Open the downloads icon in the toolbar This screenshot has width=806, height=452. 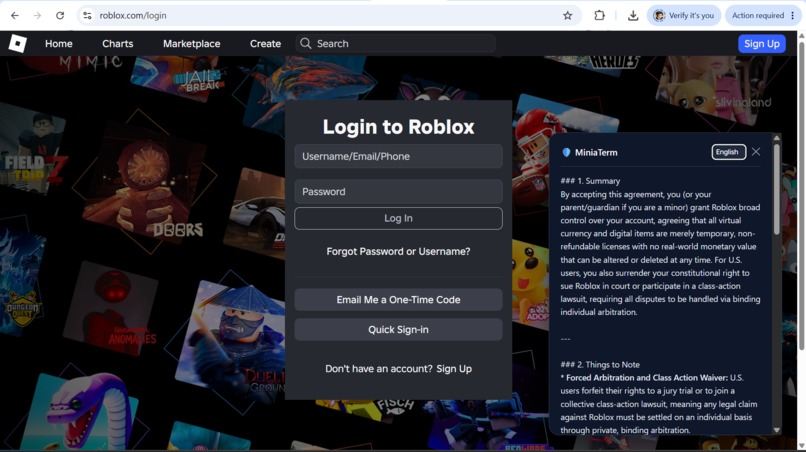pyautogui.click(x=633, y=15)
